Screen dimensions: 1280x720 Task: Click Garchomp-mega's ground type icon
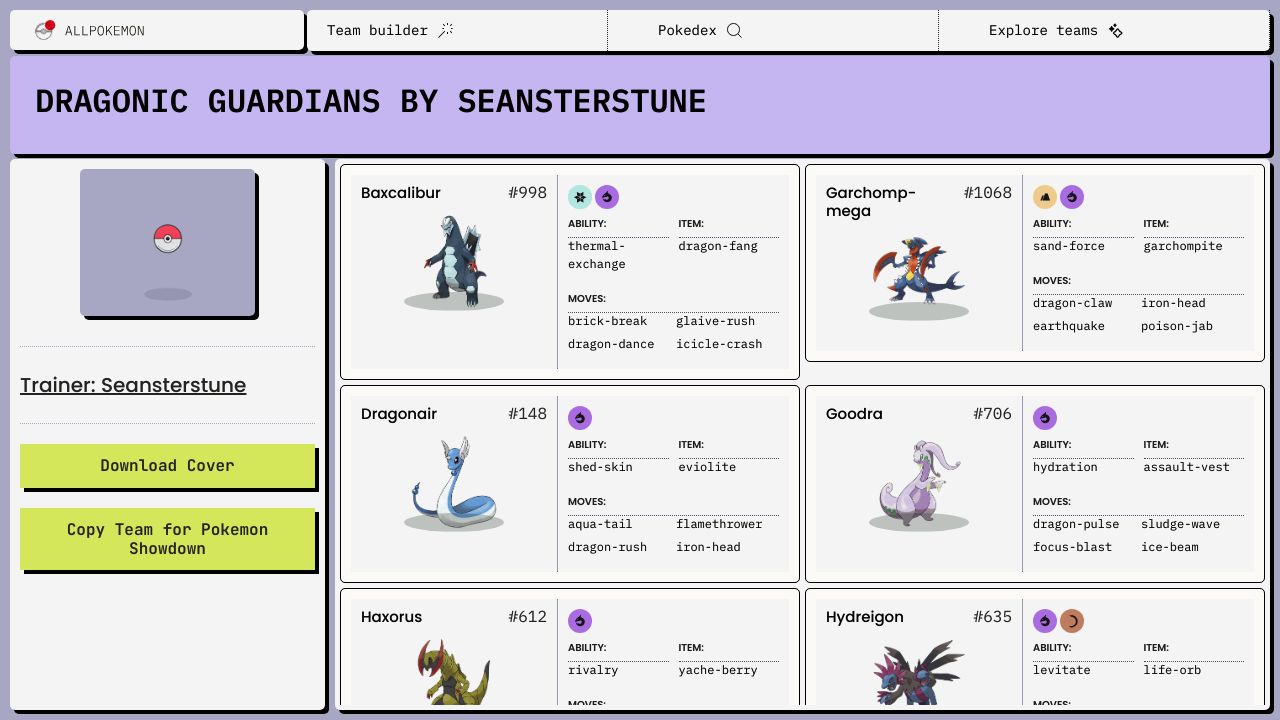[x=1045, y=197]
